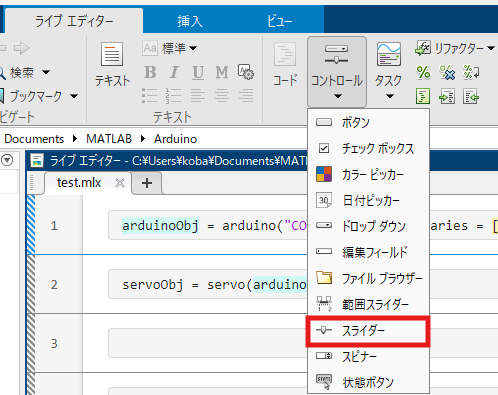Align text right
The height and width of the screenshot is (395, 498).
246,96
